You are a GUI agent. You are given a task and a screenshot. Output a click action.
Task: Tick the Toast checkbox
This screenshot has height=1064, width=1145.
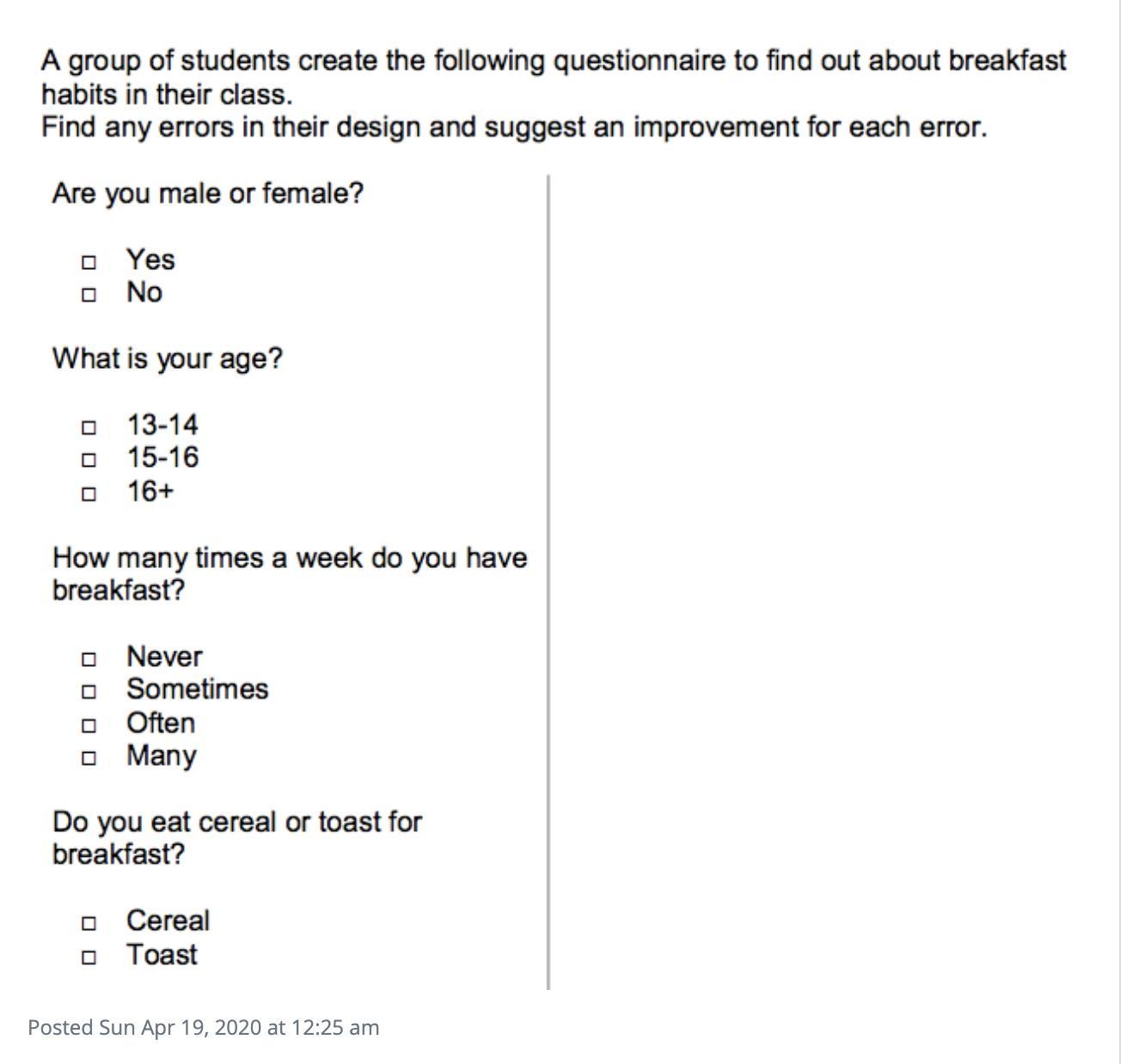(88, 957)
